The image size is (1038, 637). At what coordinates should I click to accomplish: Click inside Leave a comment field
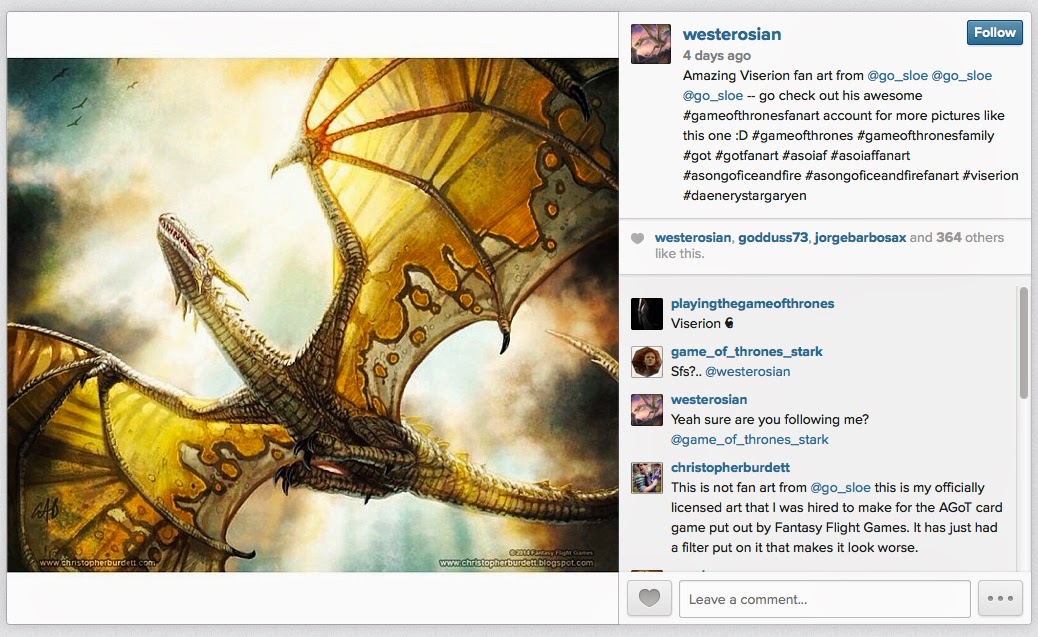[825, 599]
